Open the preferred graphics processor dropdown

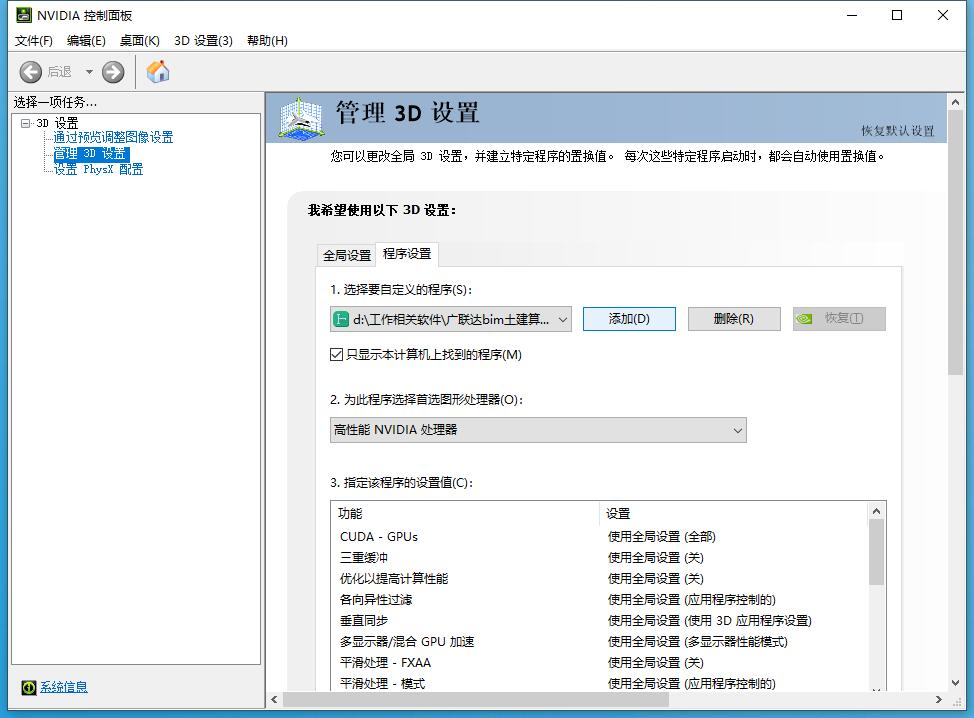tap(538, 430)
